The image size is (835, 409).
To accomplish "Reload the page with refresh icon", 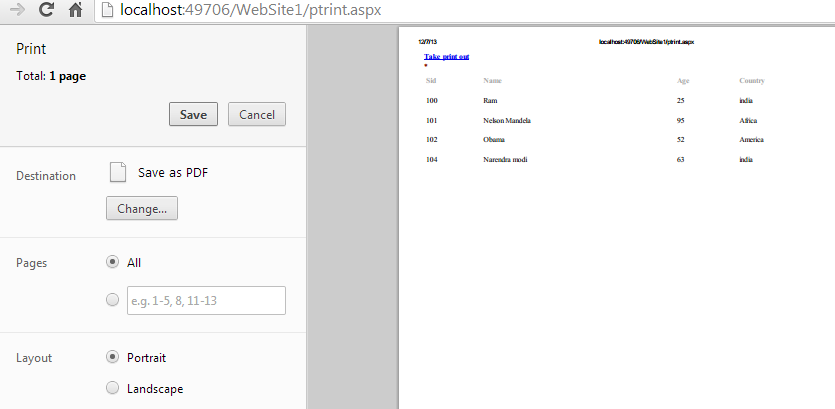I will pos(47,9).
